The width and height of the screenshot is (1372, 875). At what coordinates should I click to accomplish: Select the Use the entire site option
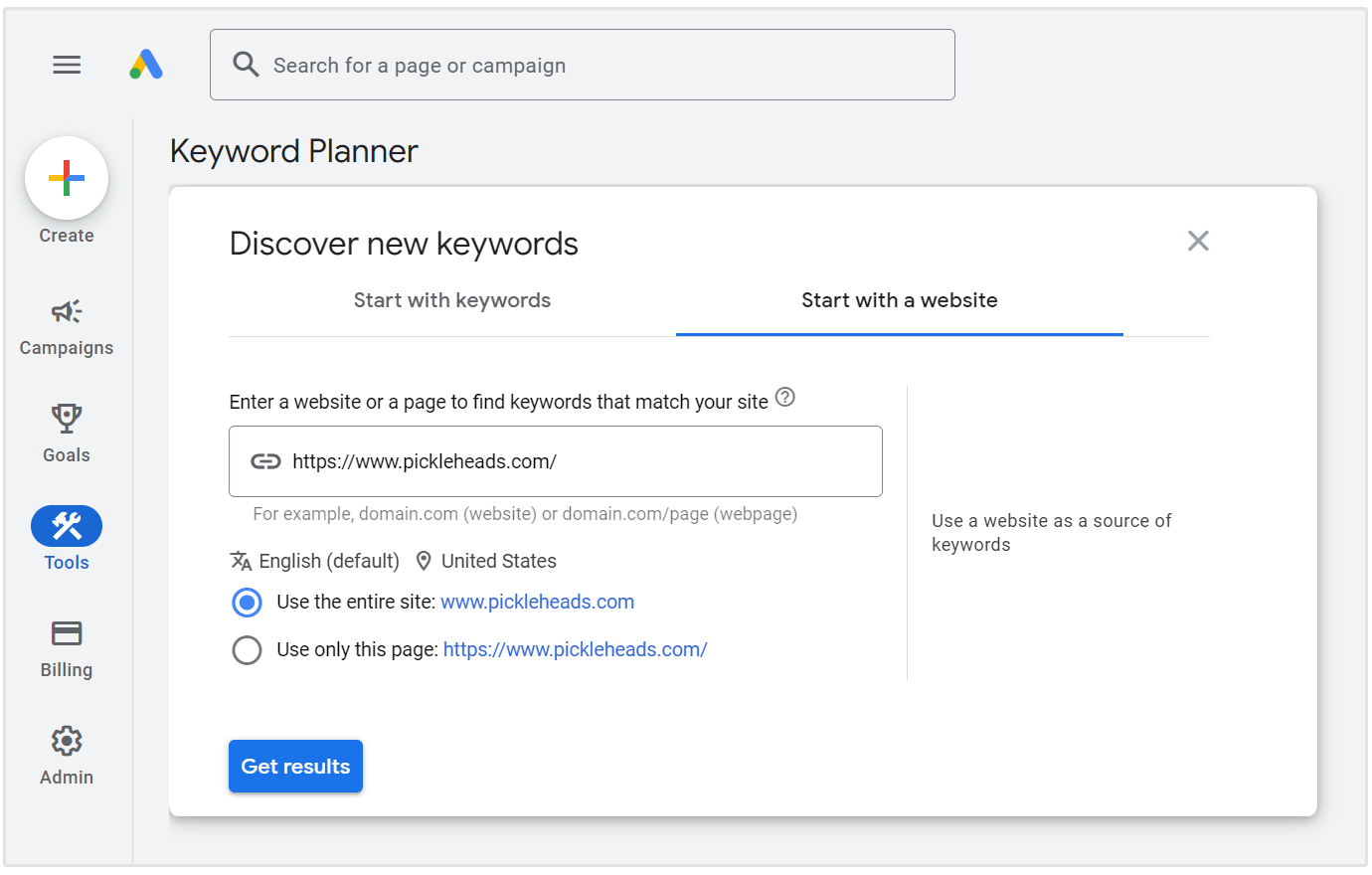tap(247, 603)
